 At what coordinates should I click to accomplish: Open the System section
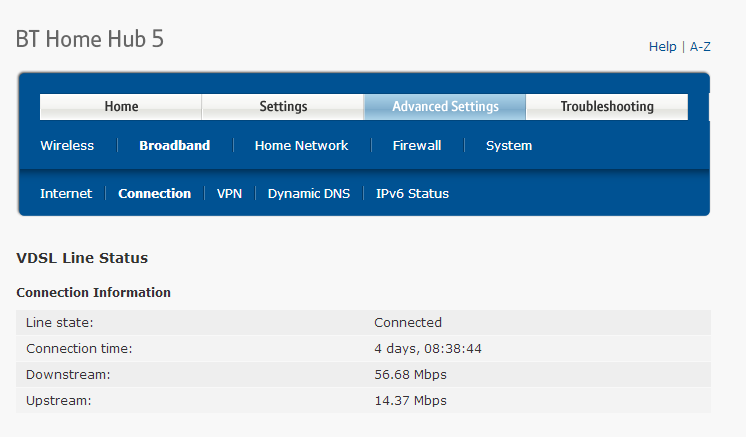509,146
